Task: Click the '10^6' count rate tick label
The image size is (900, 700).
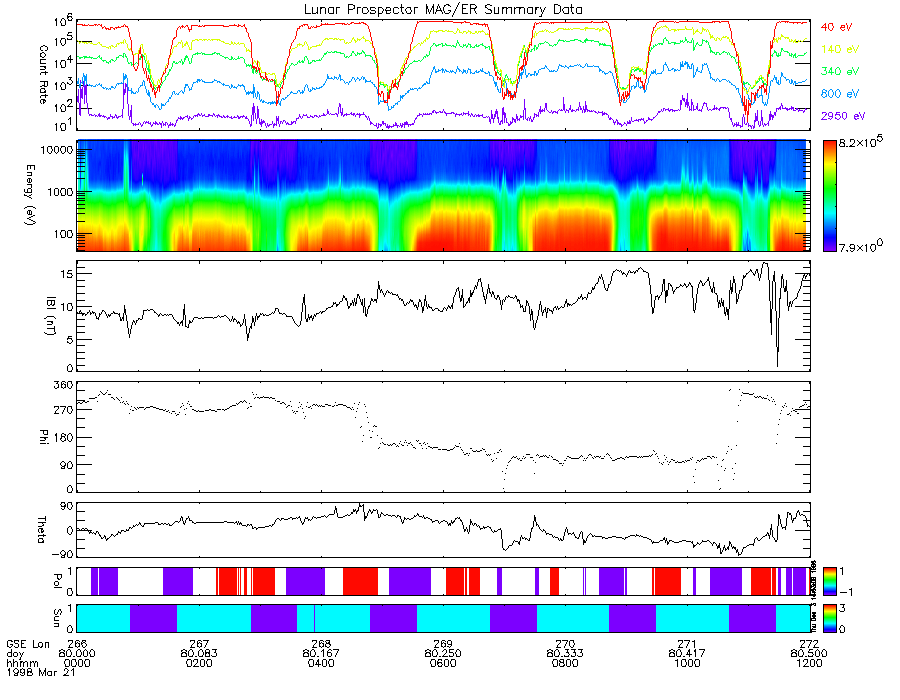Action: pos(65,23)
